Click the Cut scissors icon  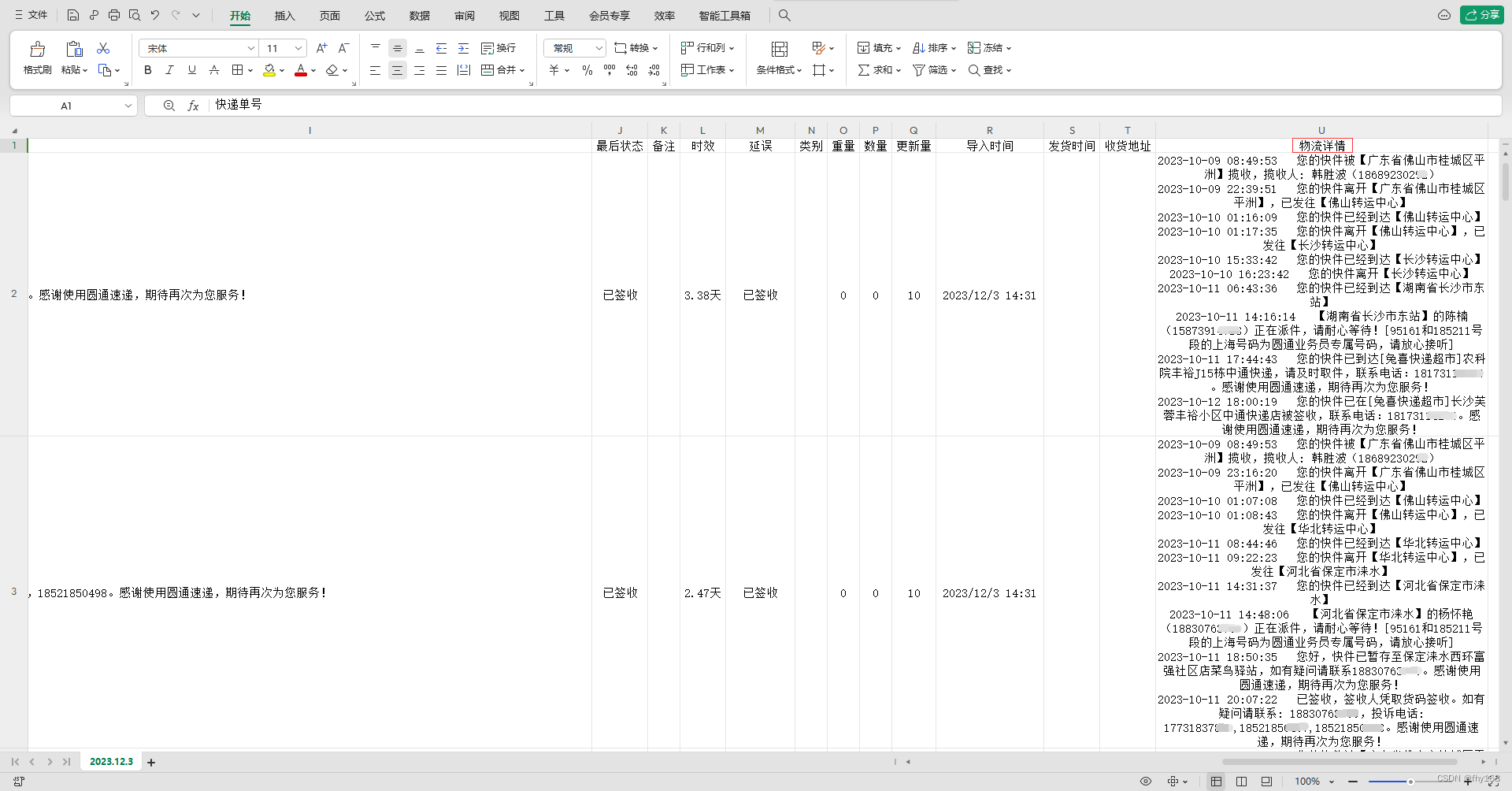coord(103,49)
